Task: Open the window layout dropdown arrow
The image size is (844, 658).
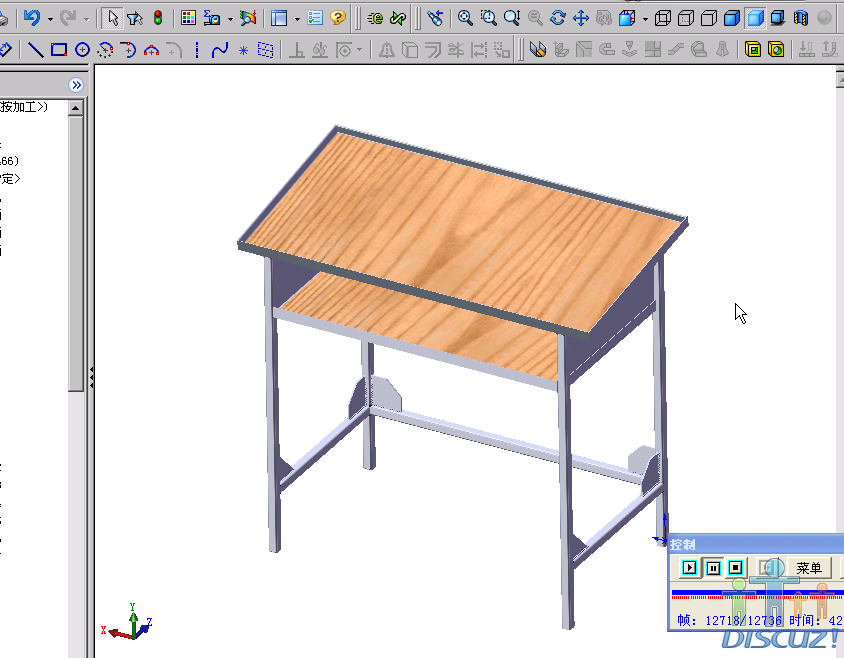Action: click(x=297, y=19)
